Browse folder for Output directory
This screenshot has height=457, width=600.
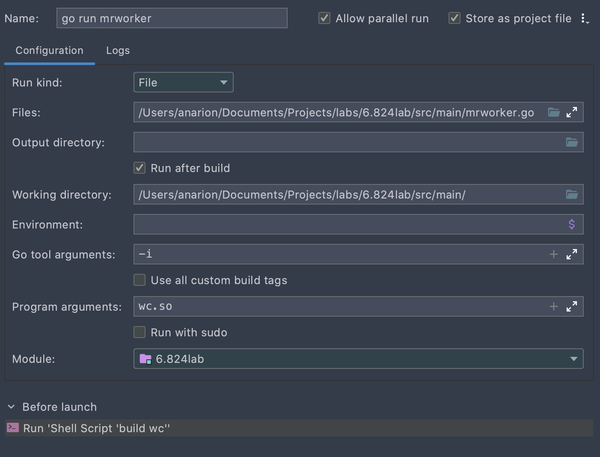click(x=572, y=143)
